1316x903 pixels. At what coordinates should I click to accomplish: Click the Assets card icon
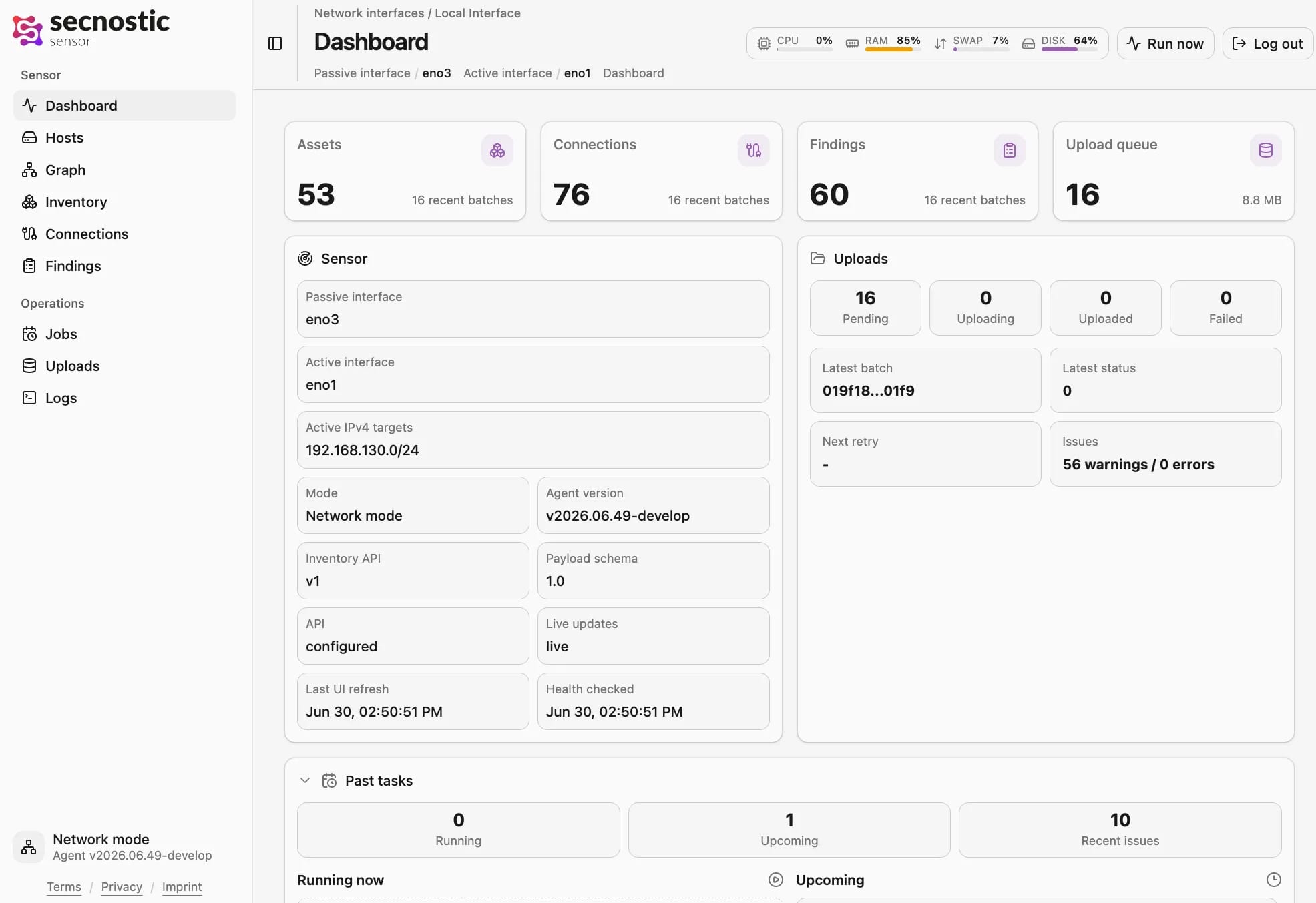coord(497,150)
